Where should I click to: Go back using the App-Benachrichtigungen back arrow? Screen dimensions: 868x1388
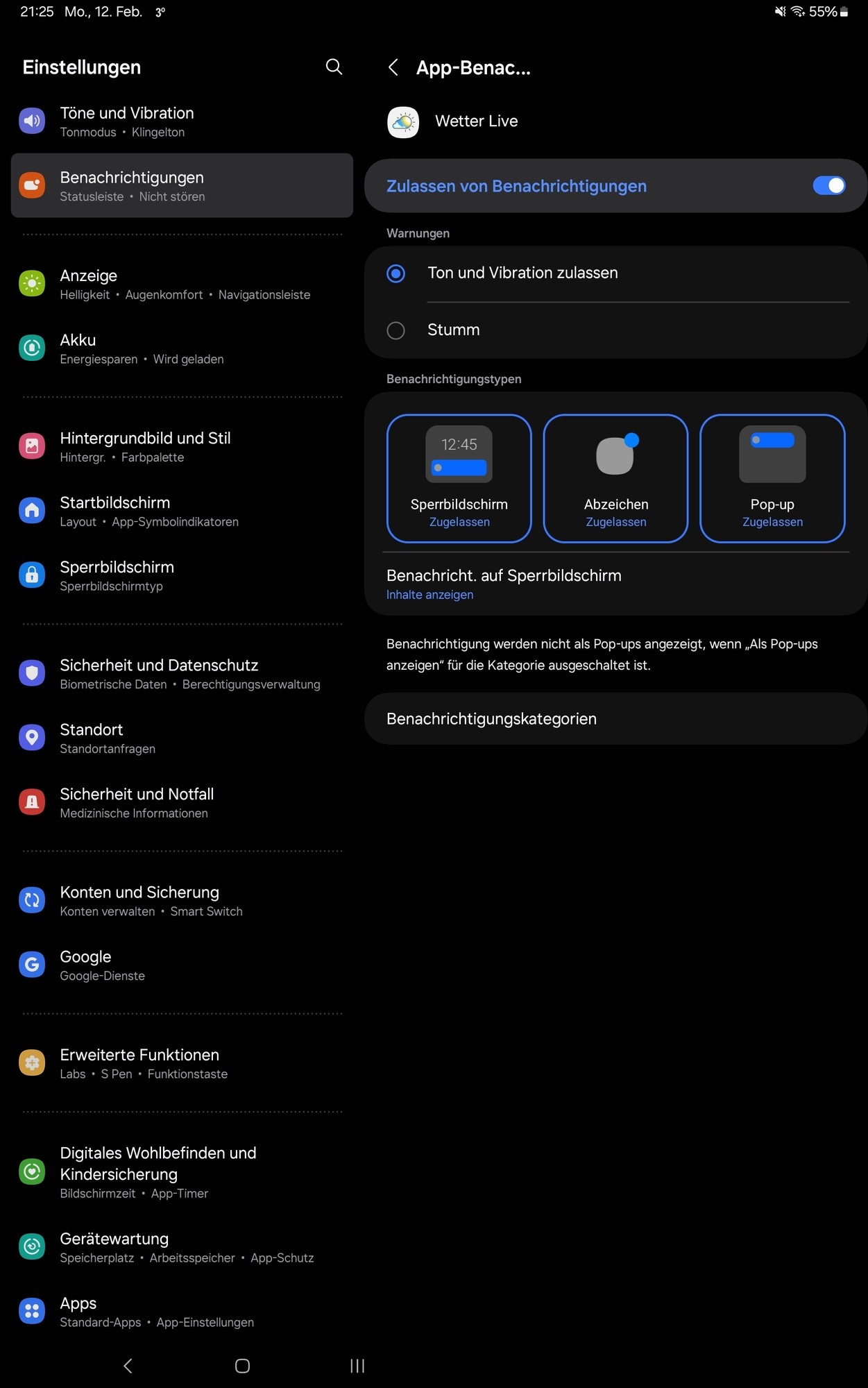(393, 67)
